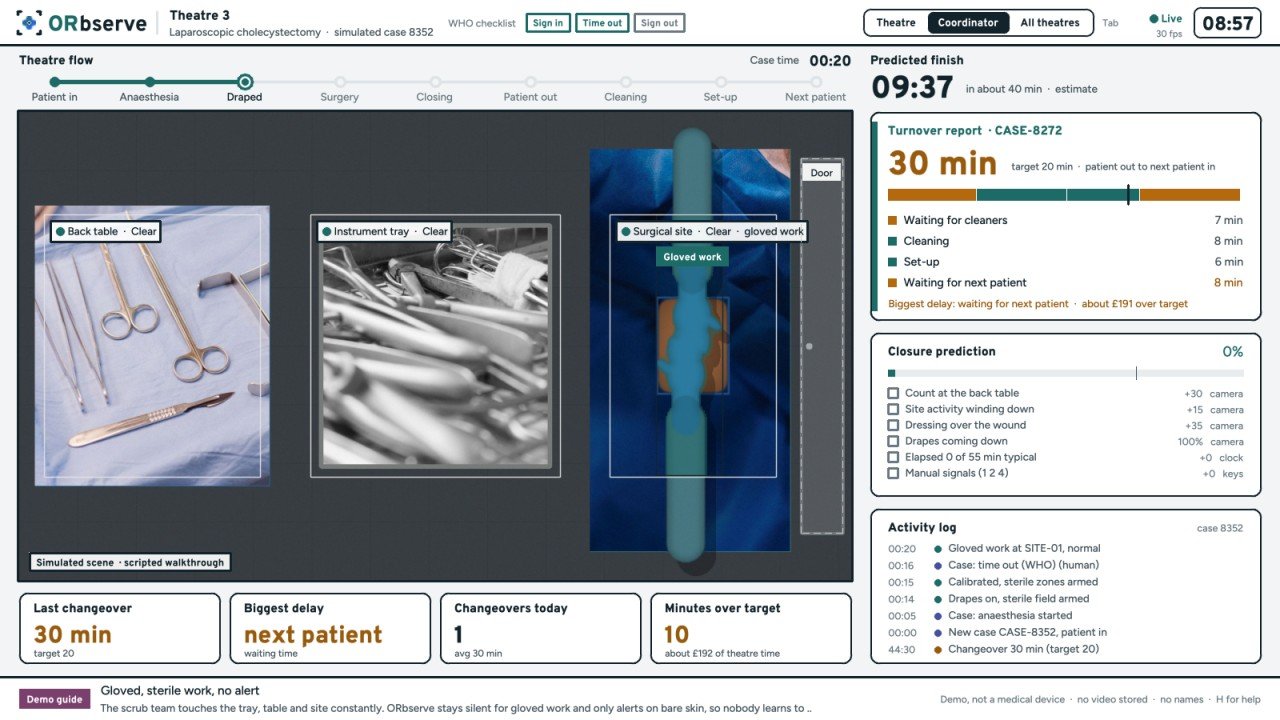Screen dimensions: 1280x720
Task: Click the Instrument tray camera image
Action: [x=435, y=346]
